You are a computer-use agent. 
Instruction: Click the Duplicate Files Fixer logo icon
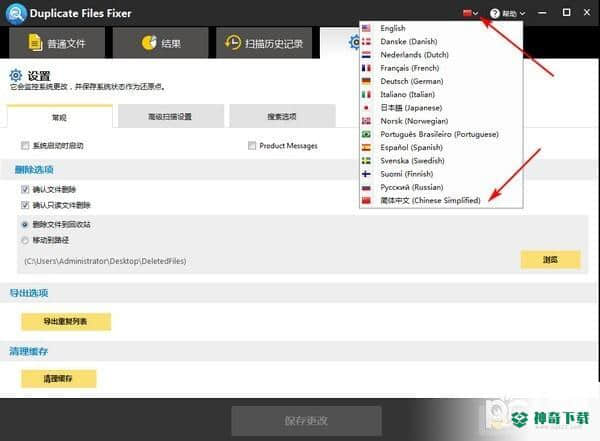(16, 13)
